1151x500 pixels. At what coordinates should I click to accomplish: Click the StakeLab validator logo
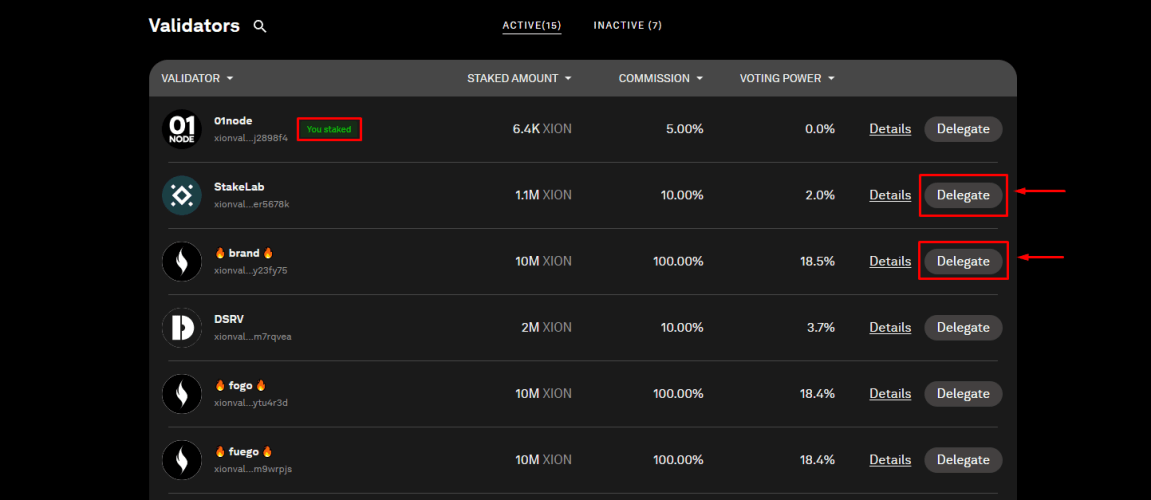pos(181,195)
